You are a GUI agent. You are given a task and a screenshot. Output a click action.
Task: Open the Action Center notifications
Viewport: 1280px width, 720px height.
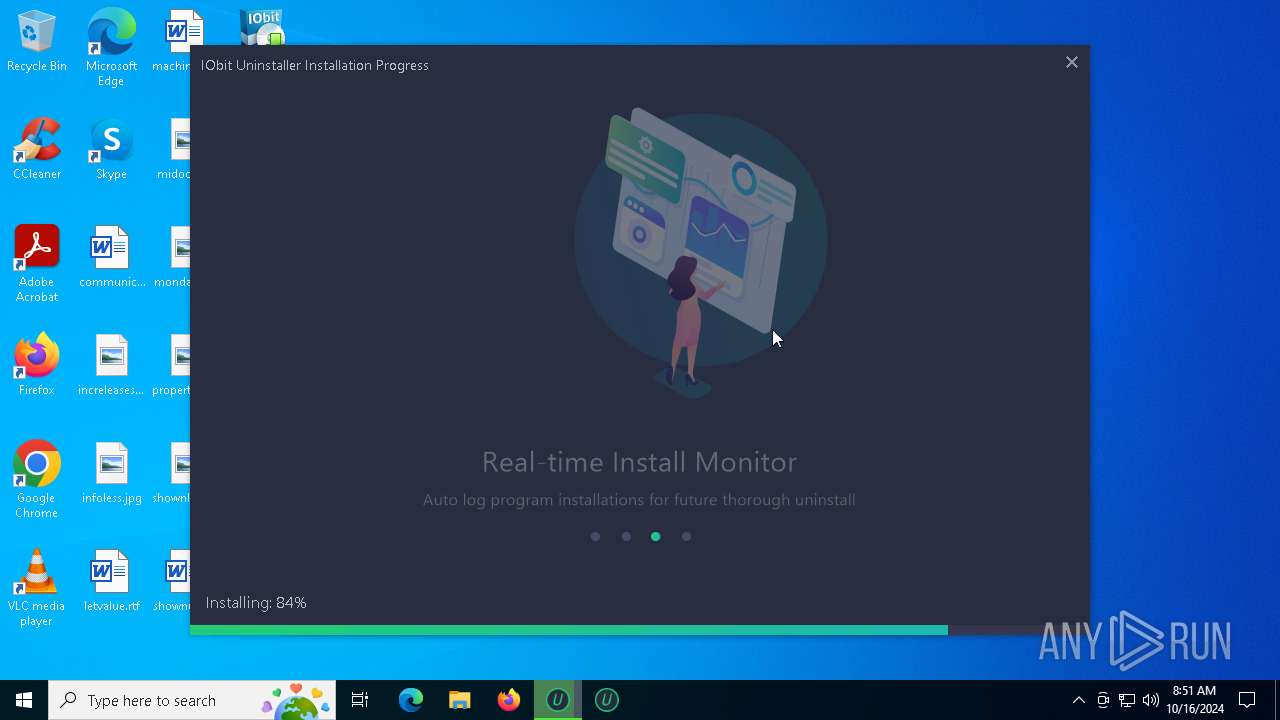[x=1247, y=700]
